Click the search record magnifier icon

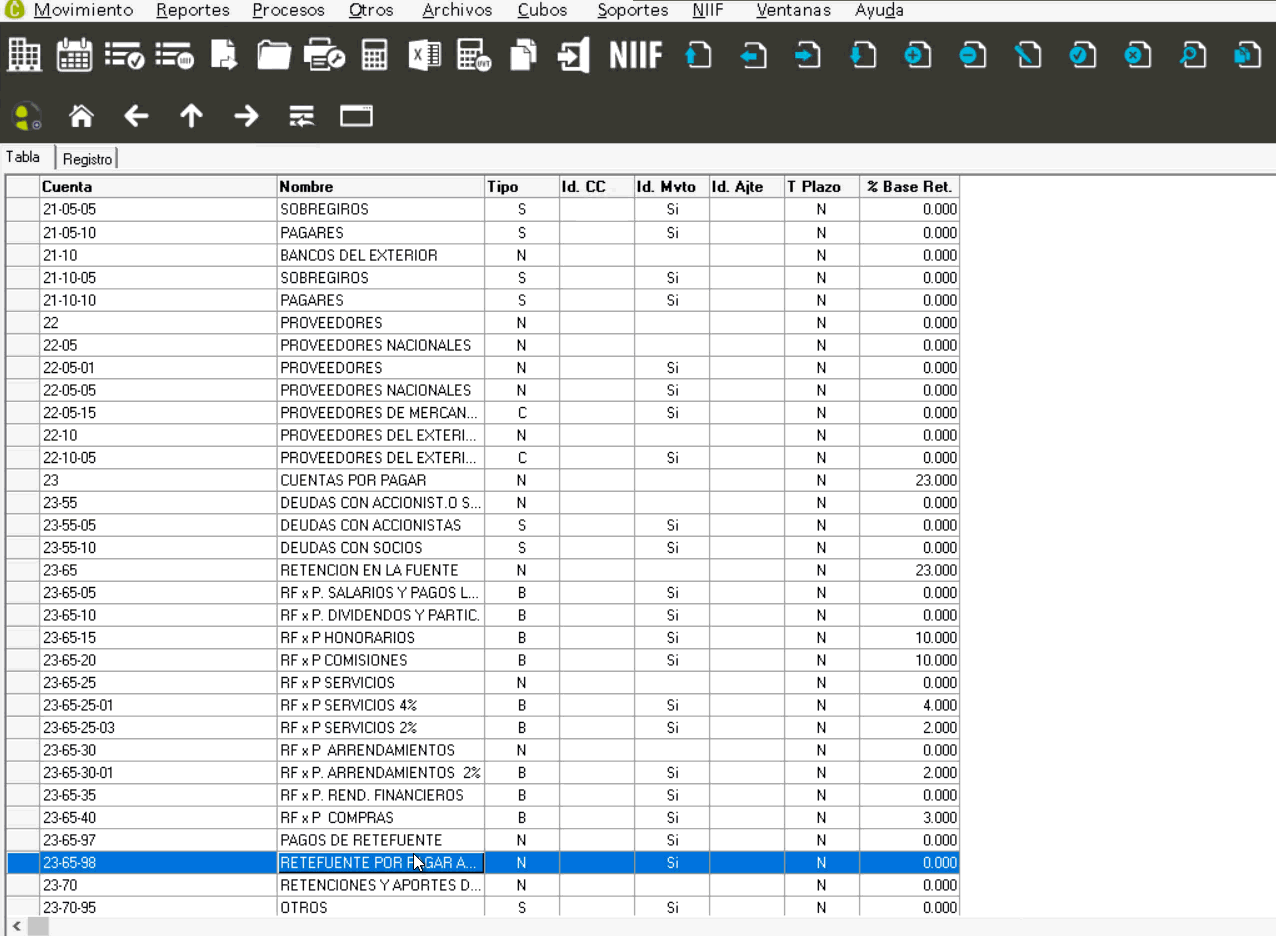click(1192, 55)
